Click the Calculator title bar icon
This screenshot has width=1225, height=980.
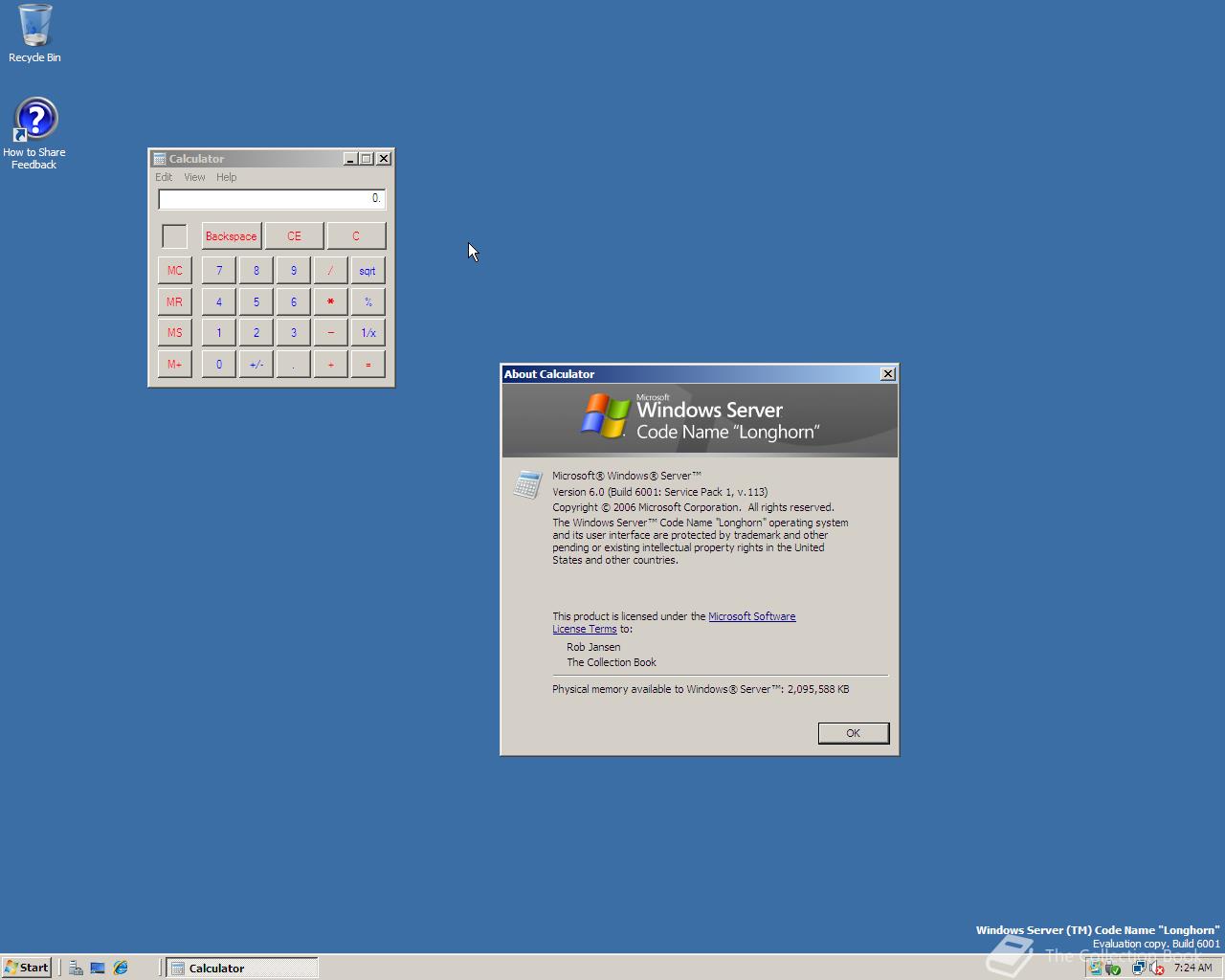[160, 159]
